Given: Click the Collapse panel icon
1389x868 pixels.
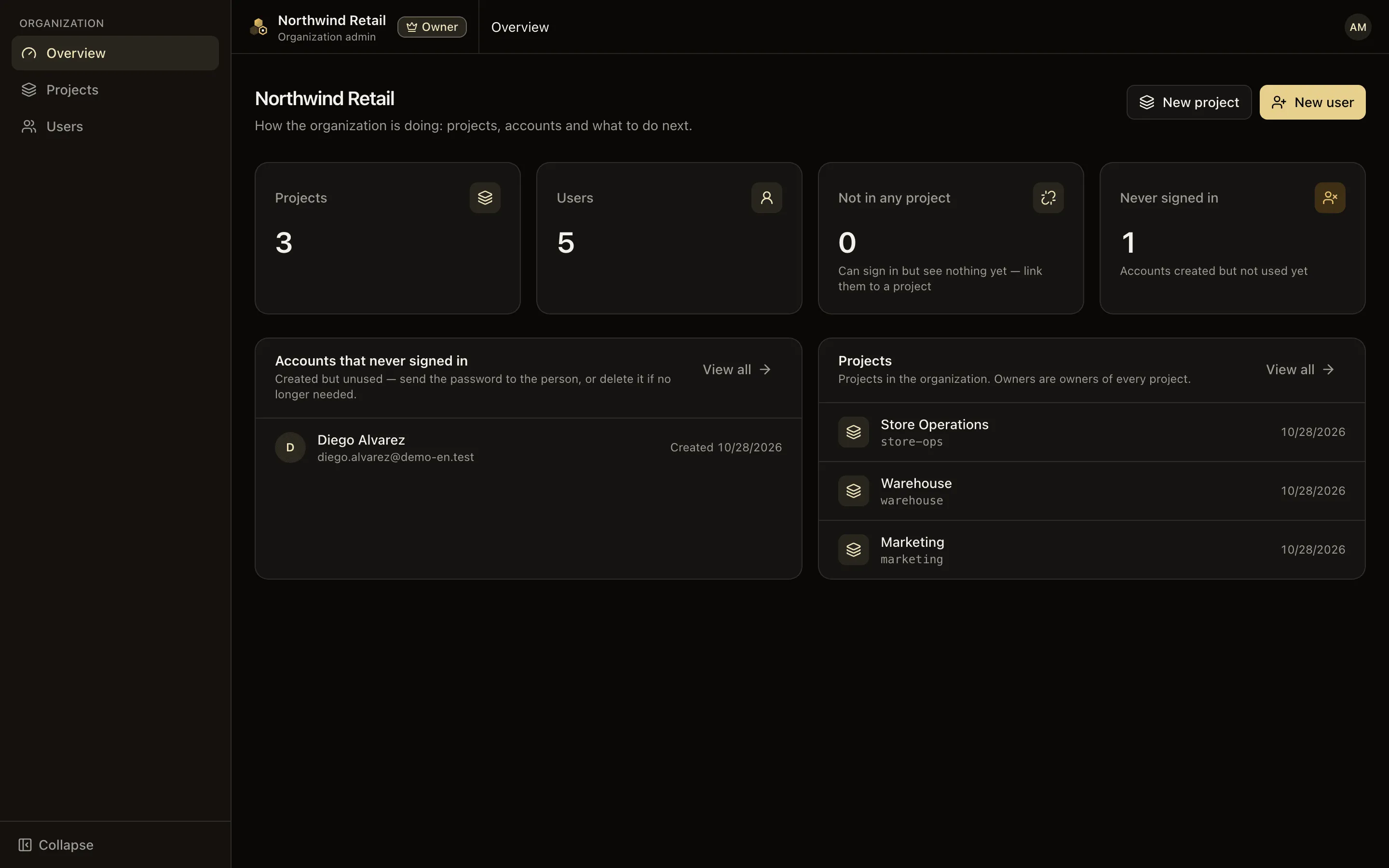Looking at the screenshot, I should [25, 844].
